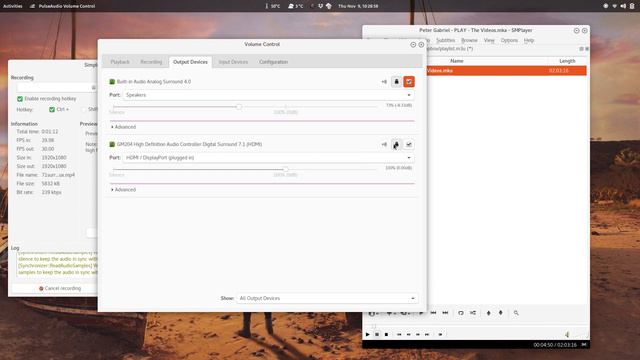This screenshot has height=360, width=640.
Task: Click Built-in Audio volume slider handle
Action: click(239, 107)
